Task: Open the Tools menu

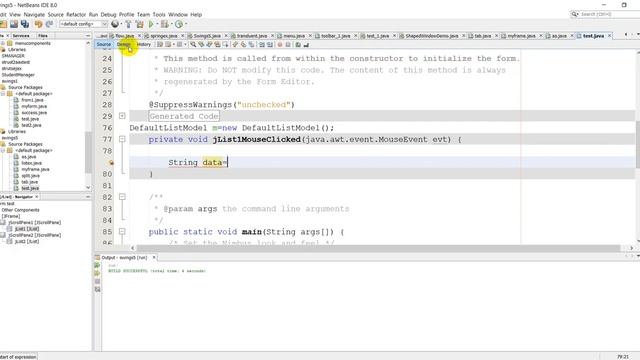Action: (x=159, y=14)
